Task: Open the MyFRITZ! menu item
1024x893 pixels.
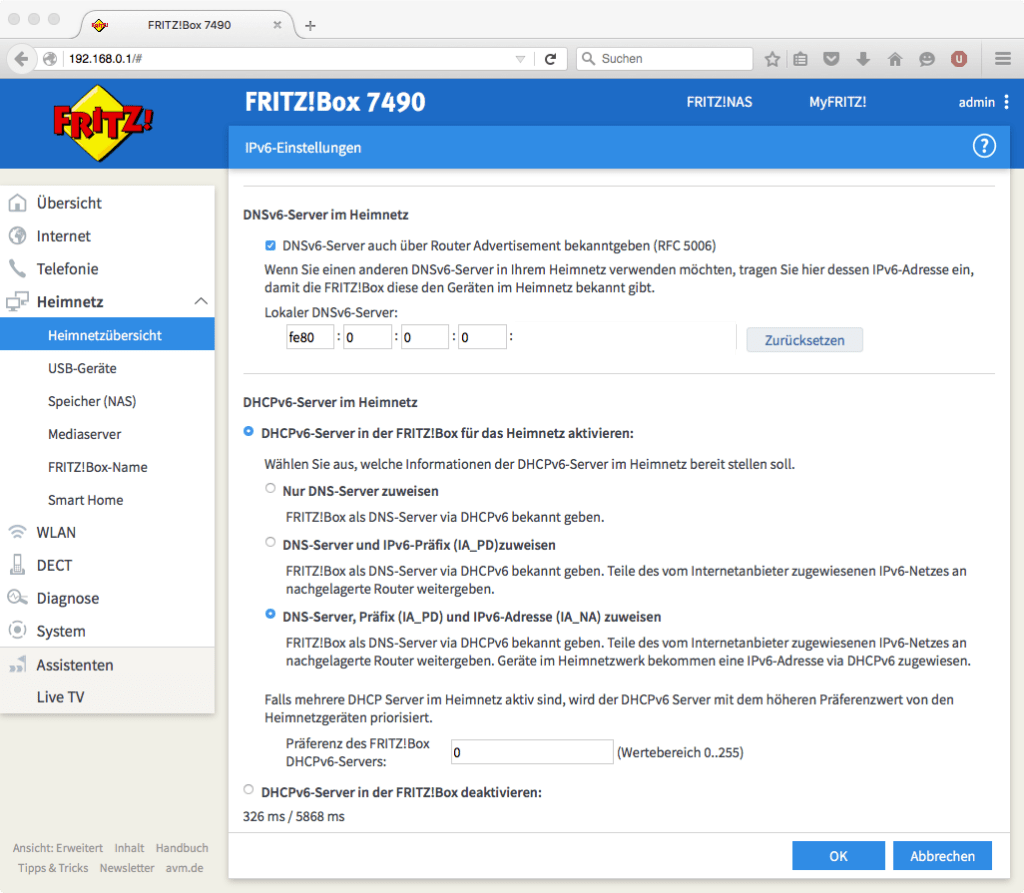Action: (x=837, y=101)
